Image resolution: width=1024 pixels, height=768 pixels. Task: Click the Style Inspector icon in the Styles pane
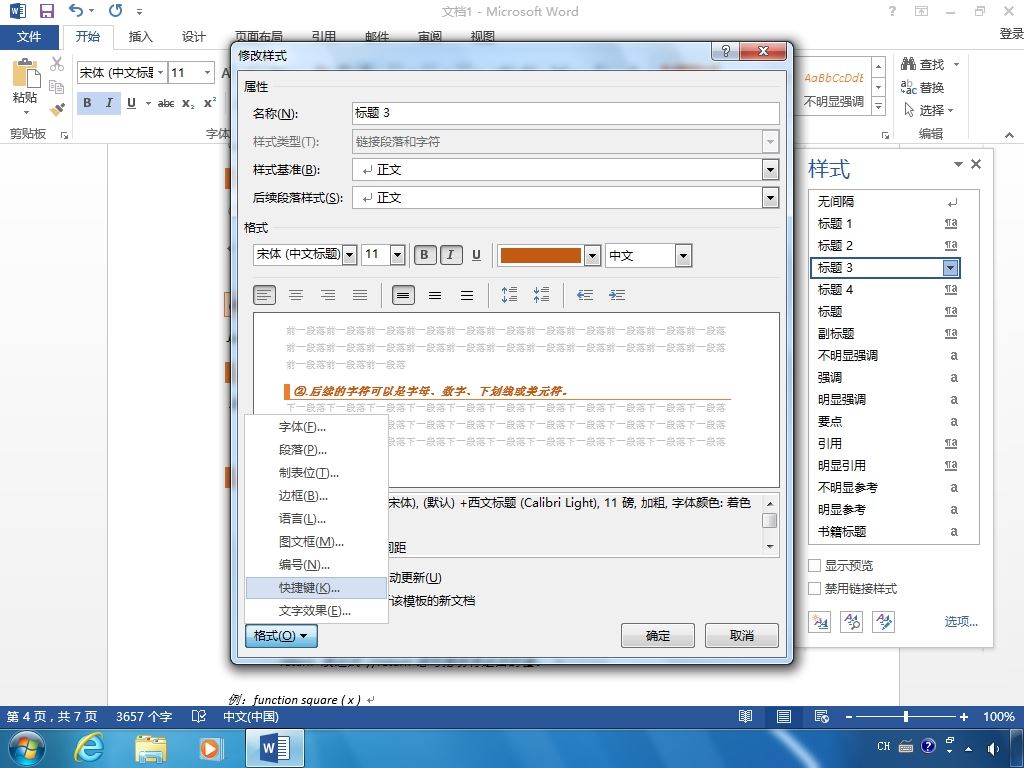coord(852,622)
